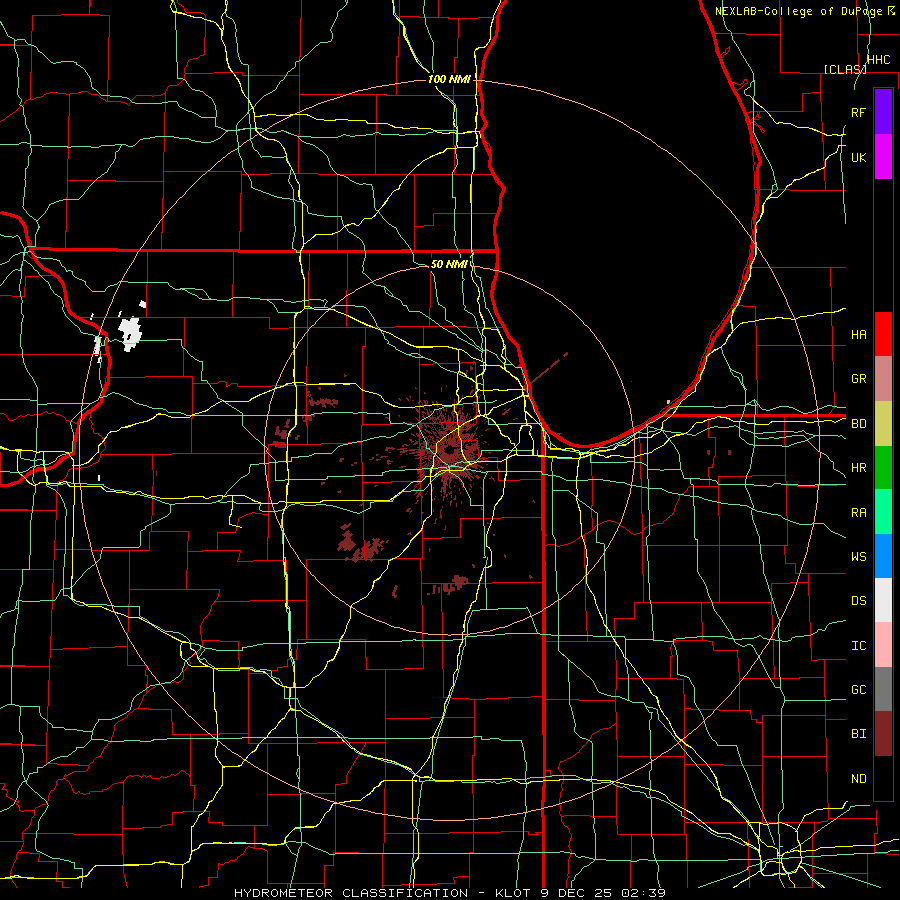The image size is (900, 900).
Task: Click the HHC product label
Action: coord(878,60)
